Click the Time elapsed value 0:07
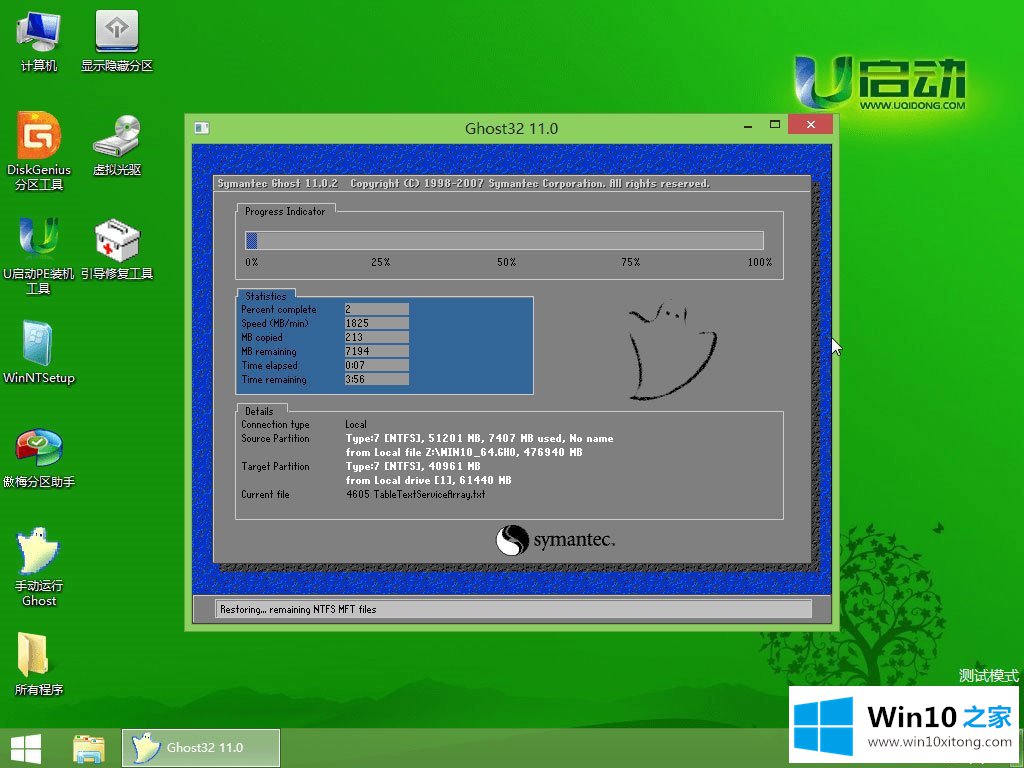 pyautogui.click(x=376, y=365)
